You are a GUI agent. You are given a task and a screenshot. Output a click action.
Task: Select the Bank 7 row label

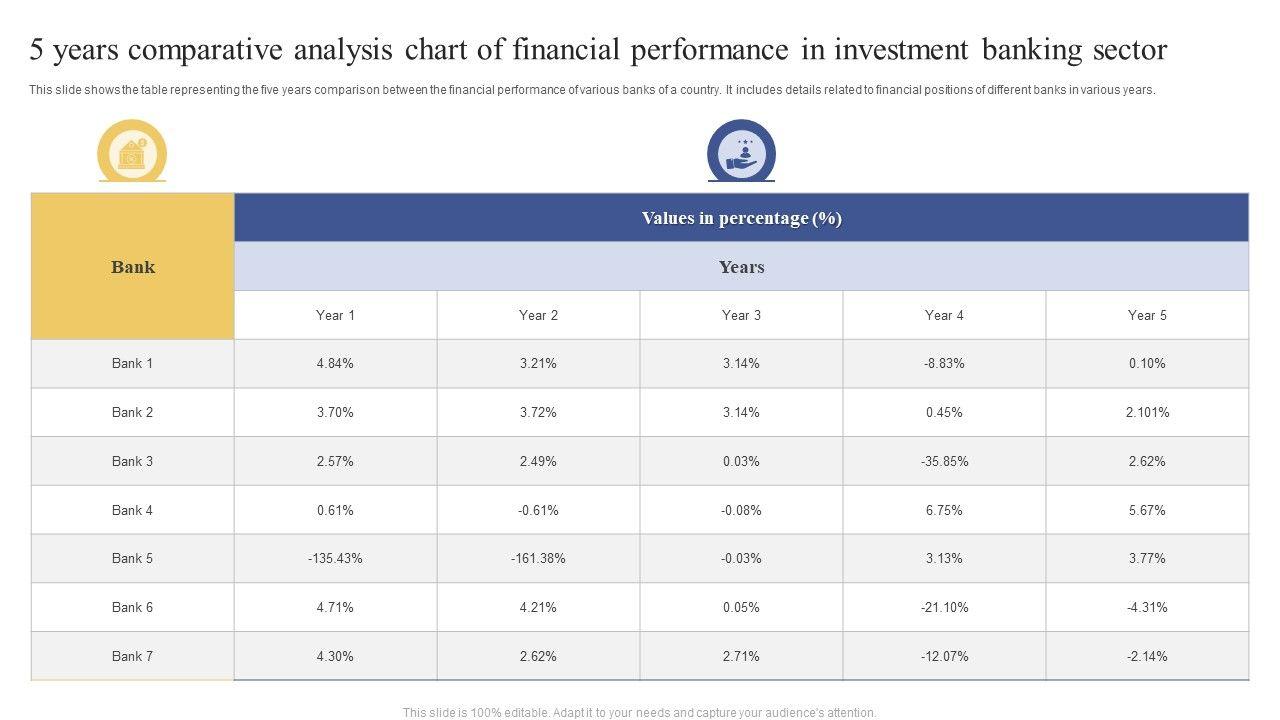[x=133, y=656]
